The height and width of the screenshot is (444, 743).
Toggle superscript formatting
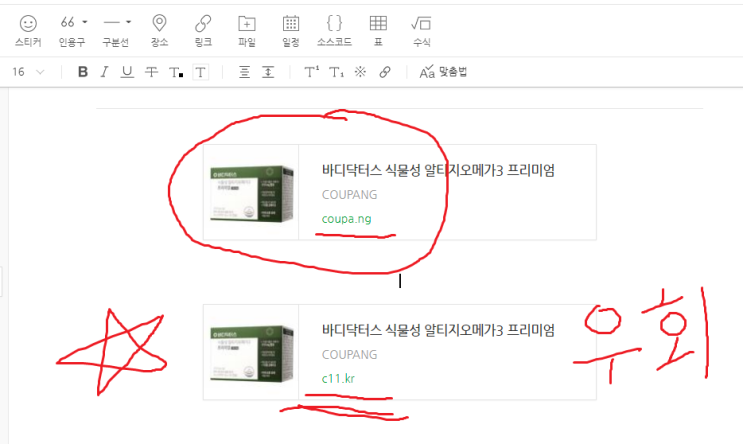pyautogui.click(x=311, y=72)
